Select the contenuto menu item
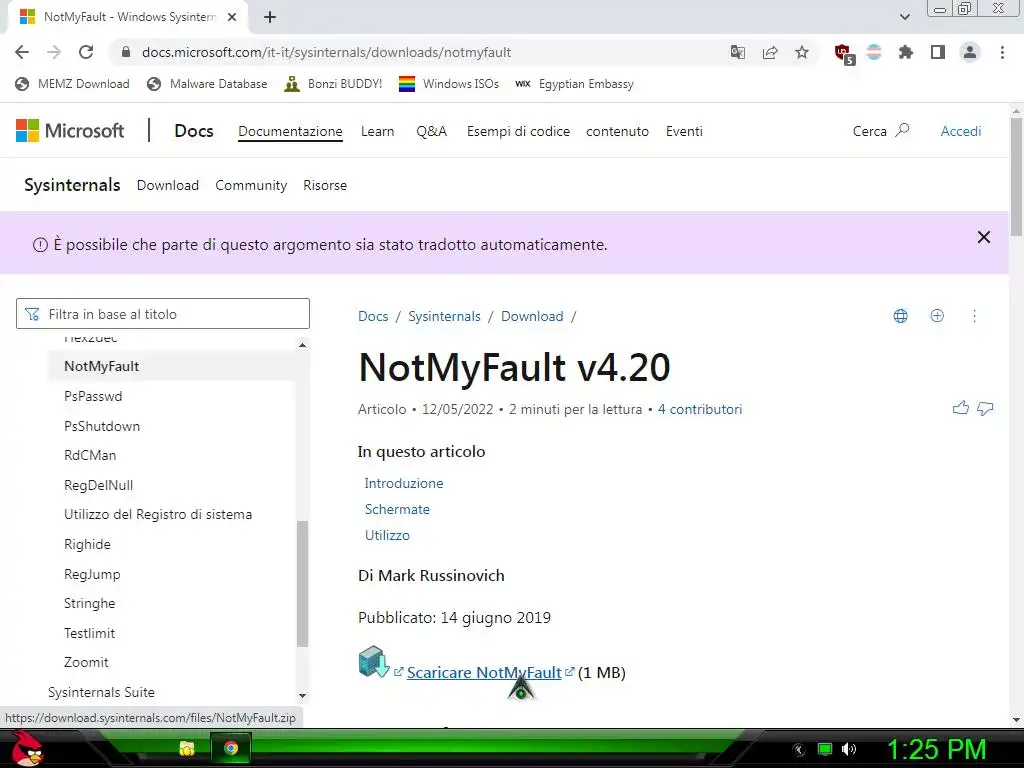The image size is (1024, 768). (618, 131)
